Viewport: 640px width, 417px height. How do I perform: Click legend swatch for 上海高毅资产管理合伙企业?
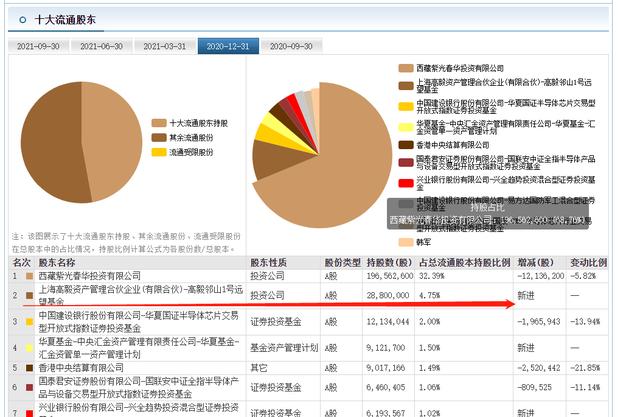(406, 86)
